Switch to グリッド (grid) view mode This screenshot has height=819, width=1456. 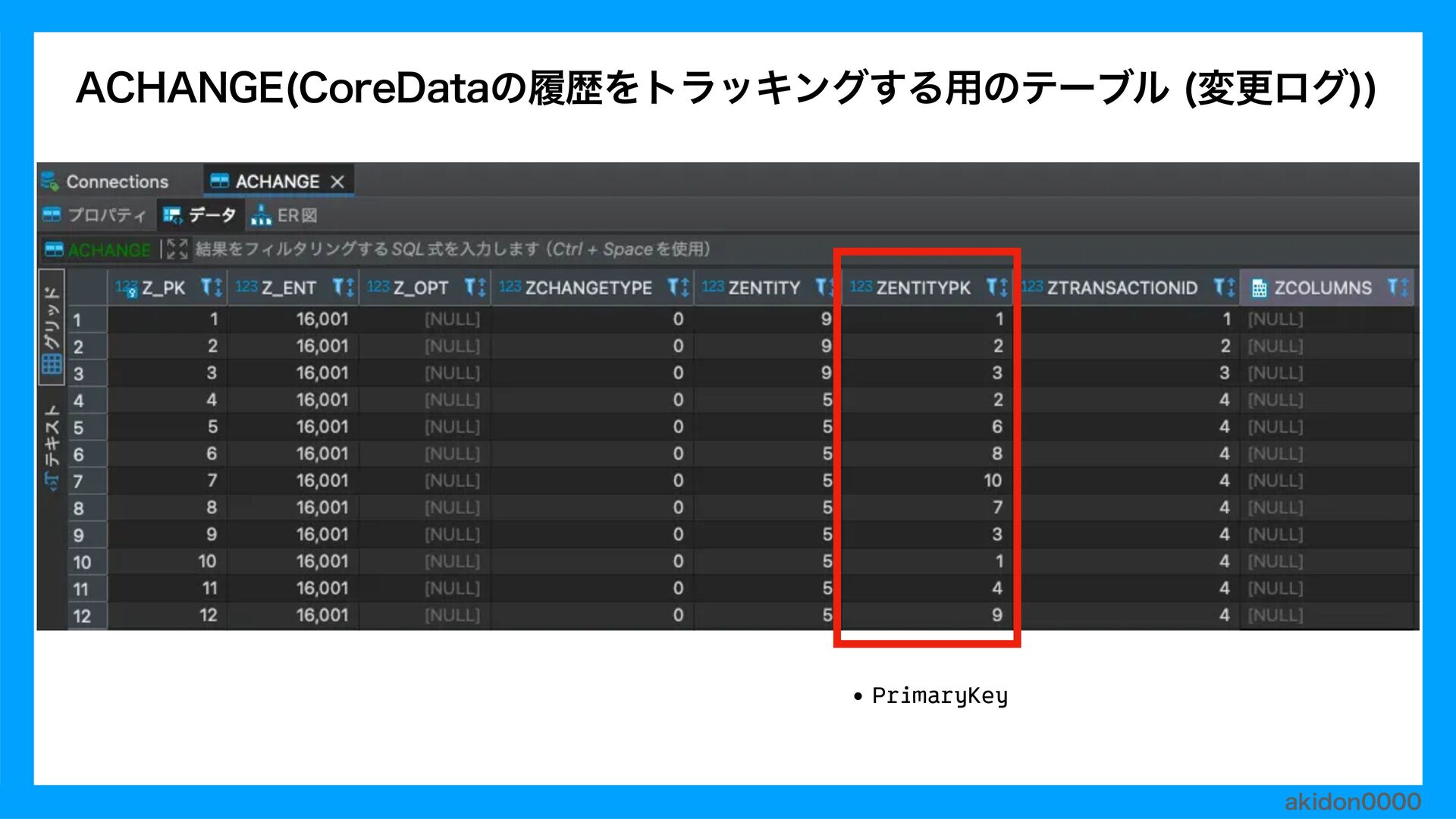pos(52,328)
